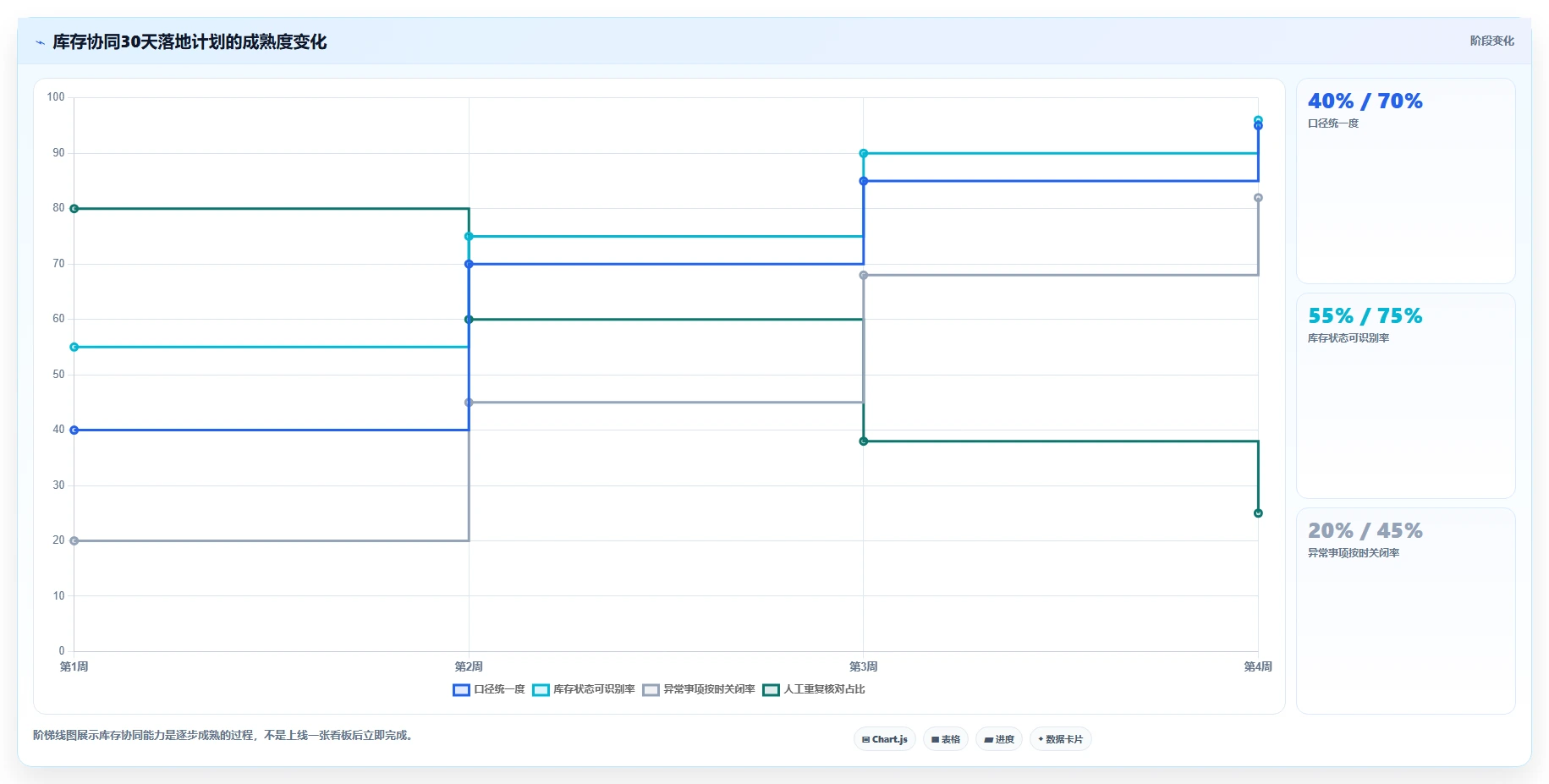1549x784 pixels.
Task: Click the small icon inside the Chart.js tag
Action: point(865,739)
